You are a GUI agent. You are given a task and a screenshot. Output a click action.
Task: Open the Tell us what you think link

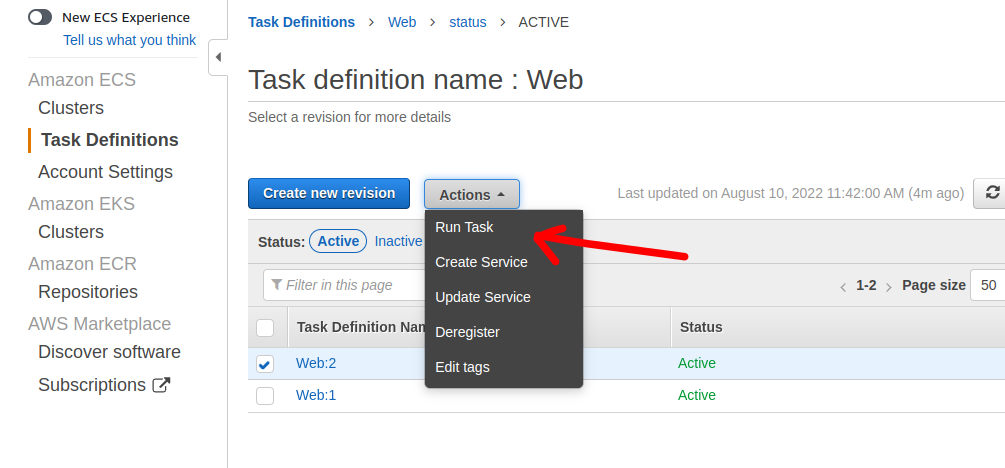click(129, 40)
